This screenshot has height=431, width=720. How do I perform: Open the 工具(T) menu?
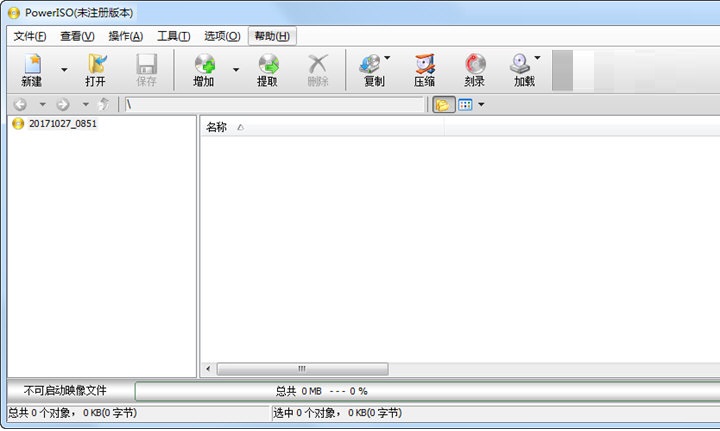[x=173, y=36]
